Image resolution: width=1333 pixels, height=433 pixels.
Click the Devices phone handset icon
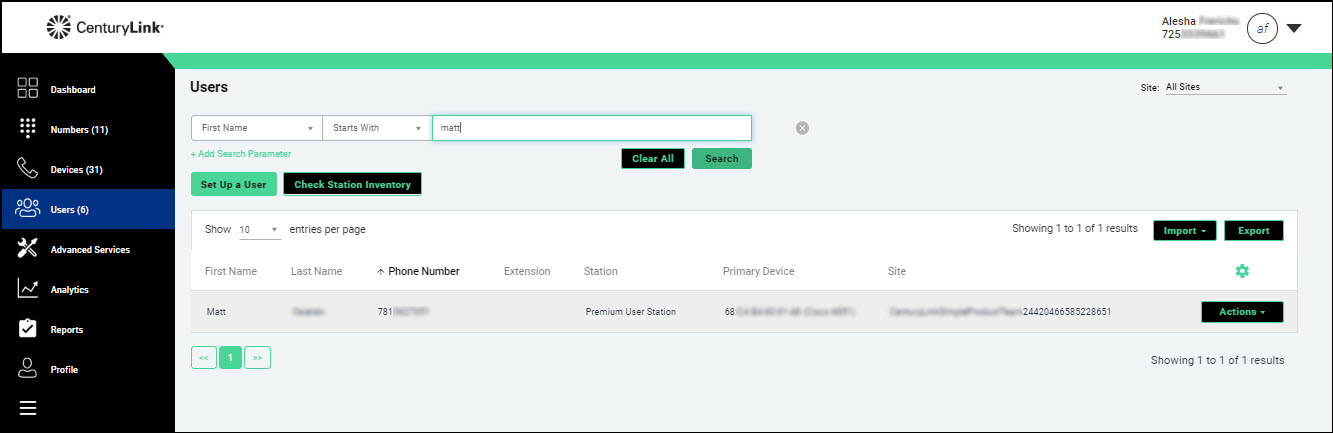click(28, 169)
